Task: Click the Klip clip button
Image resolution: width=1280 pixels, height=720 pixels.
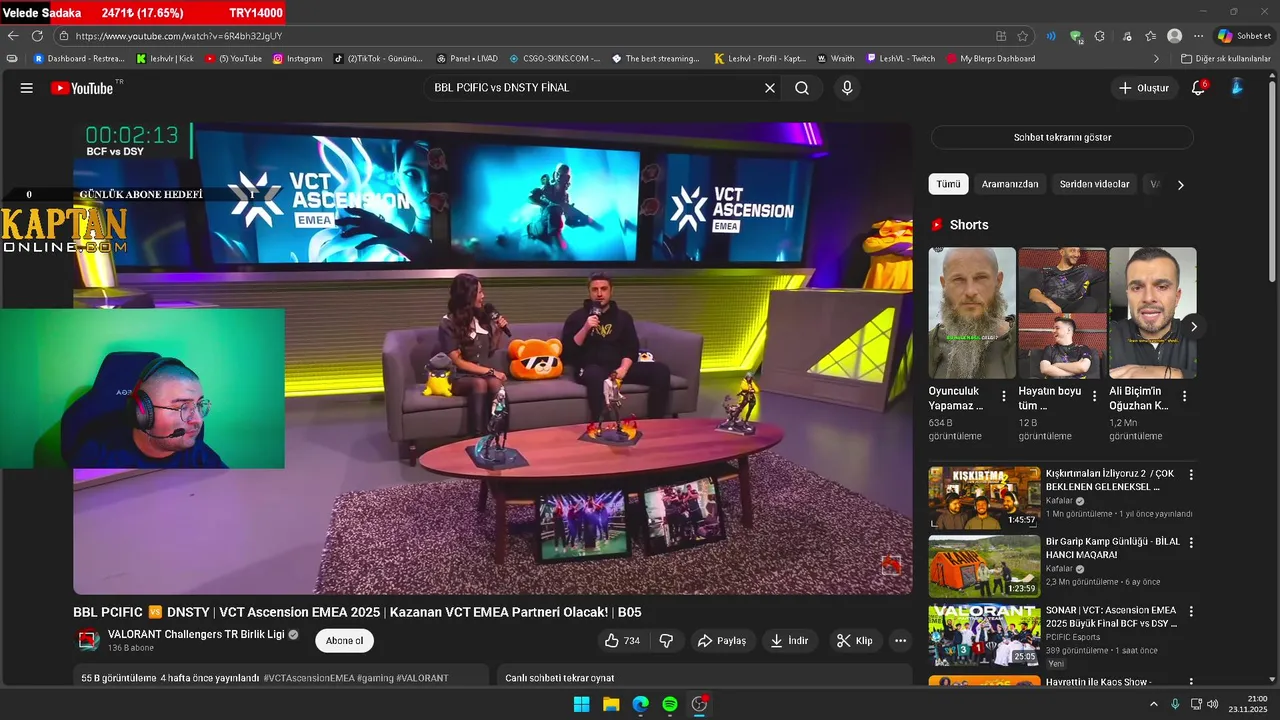Action: click(855, 641)
